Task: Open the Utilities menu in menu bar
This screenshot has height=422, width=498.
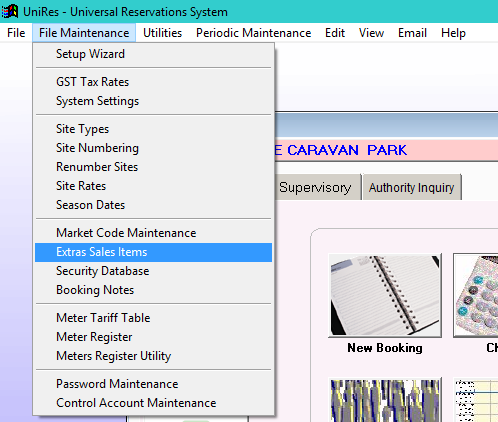Action: (163, 33)
